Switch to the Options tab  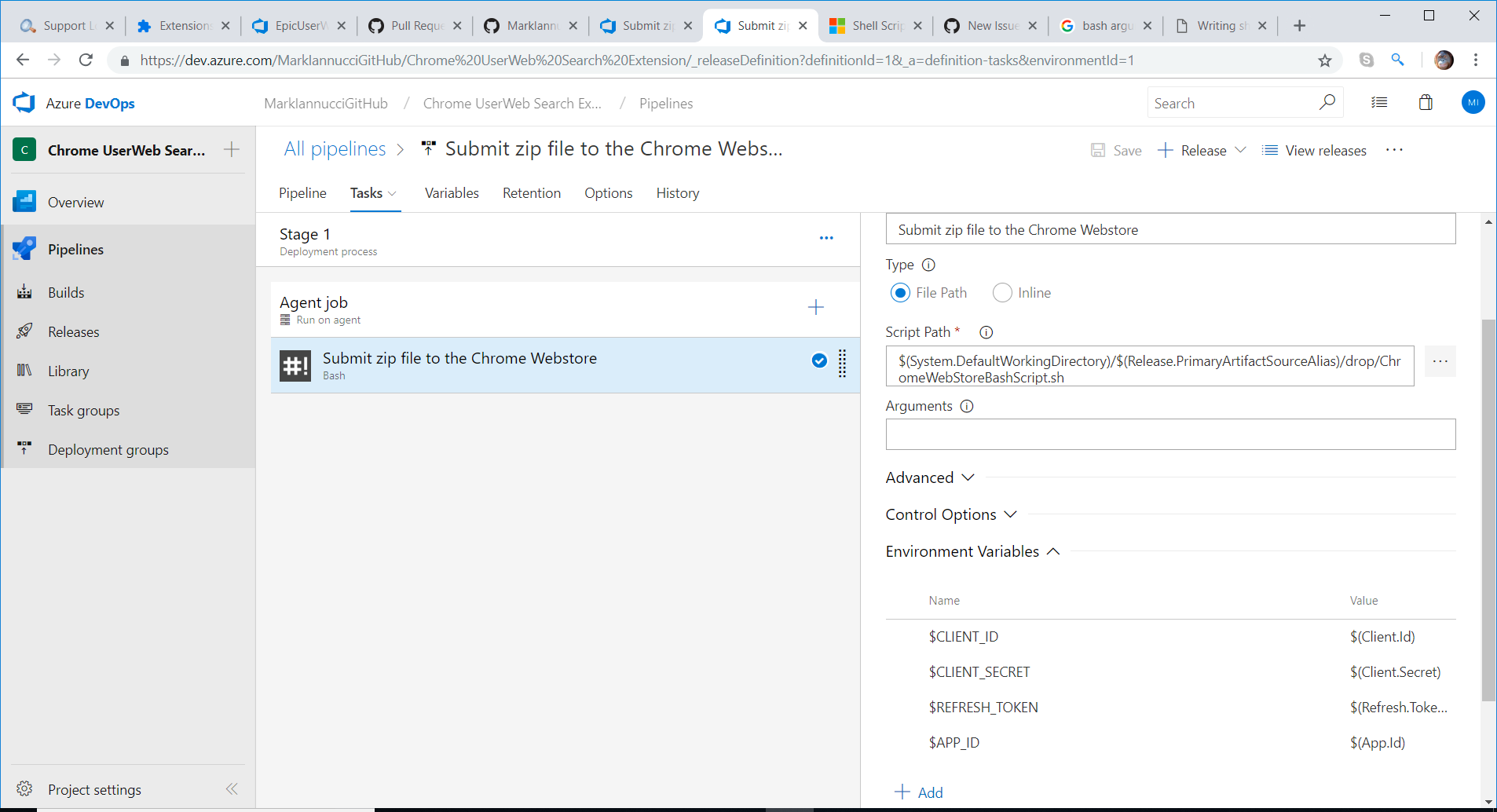pos(608,193)
